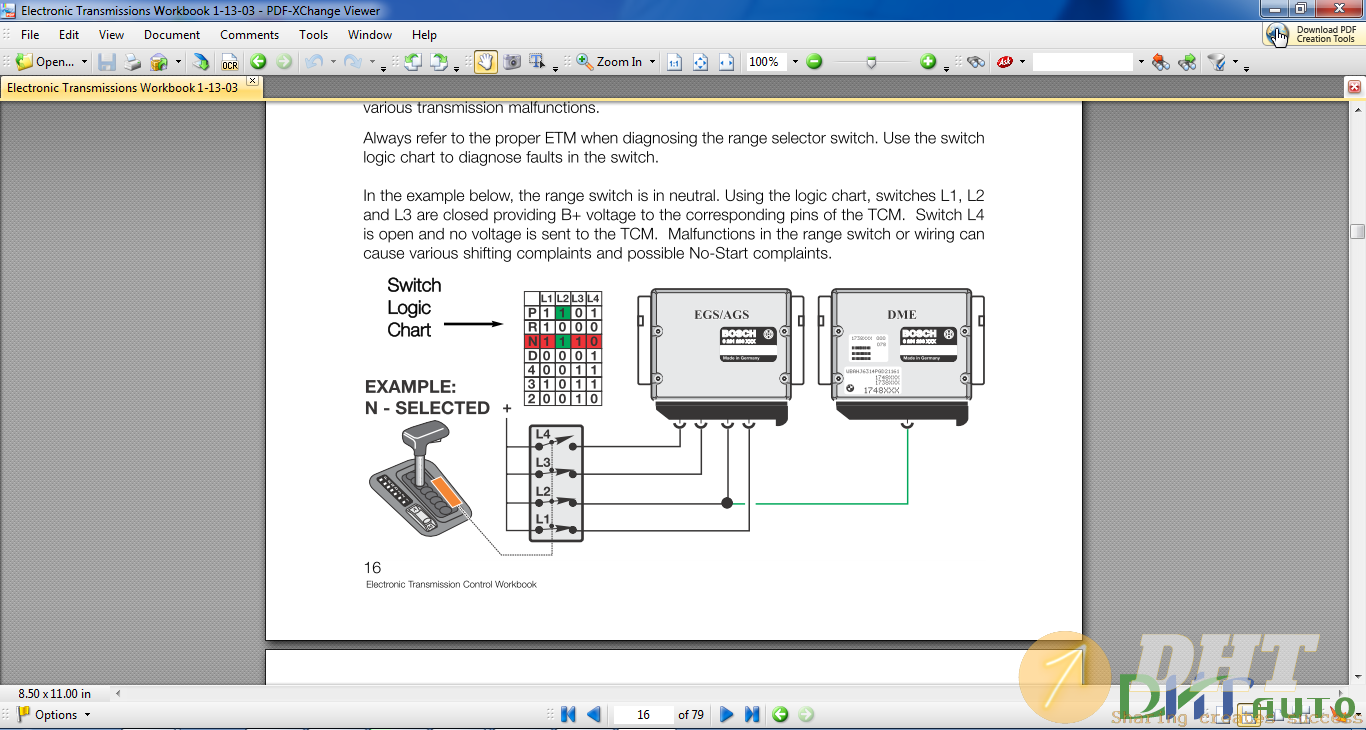Image resolution: width=1366 pixels, height=730 pixels.
Task: Click the red Ask search provider icon
Action: coord(1005,62)
